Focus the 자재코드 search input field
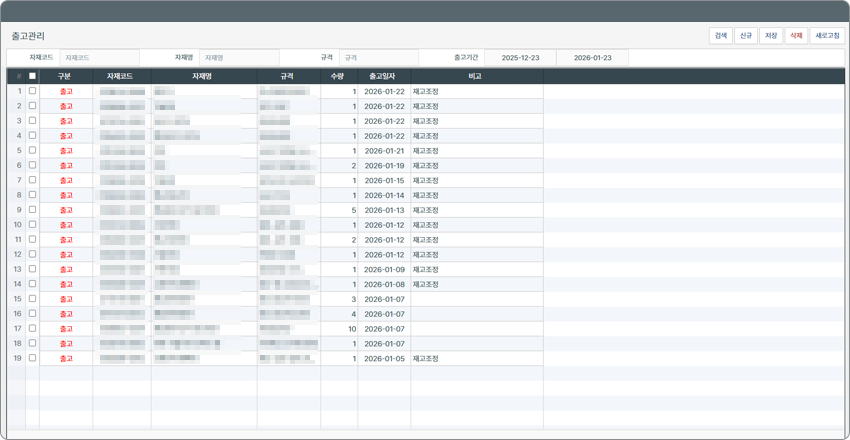The image size is (850, 440). point(99,58)
